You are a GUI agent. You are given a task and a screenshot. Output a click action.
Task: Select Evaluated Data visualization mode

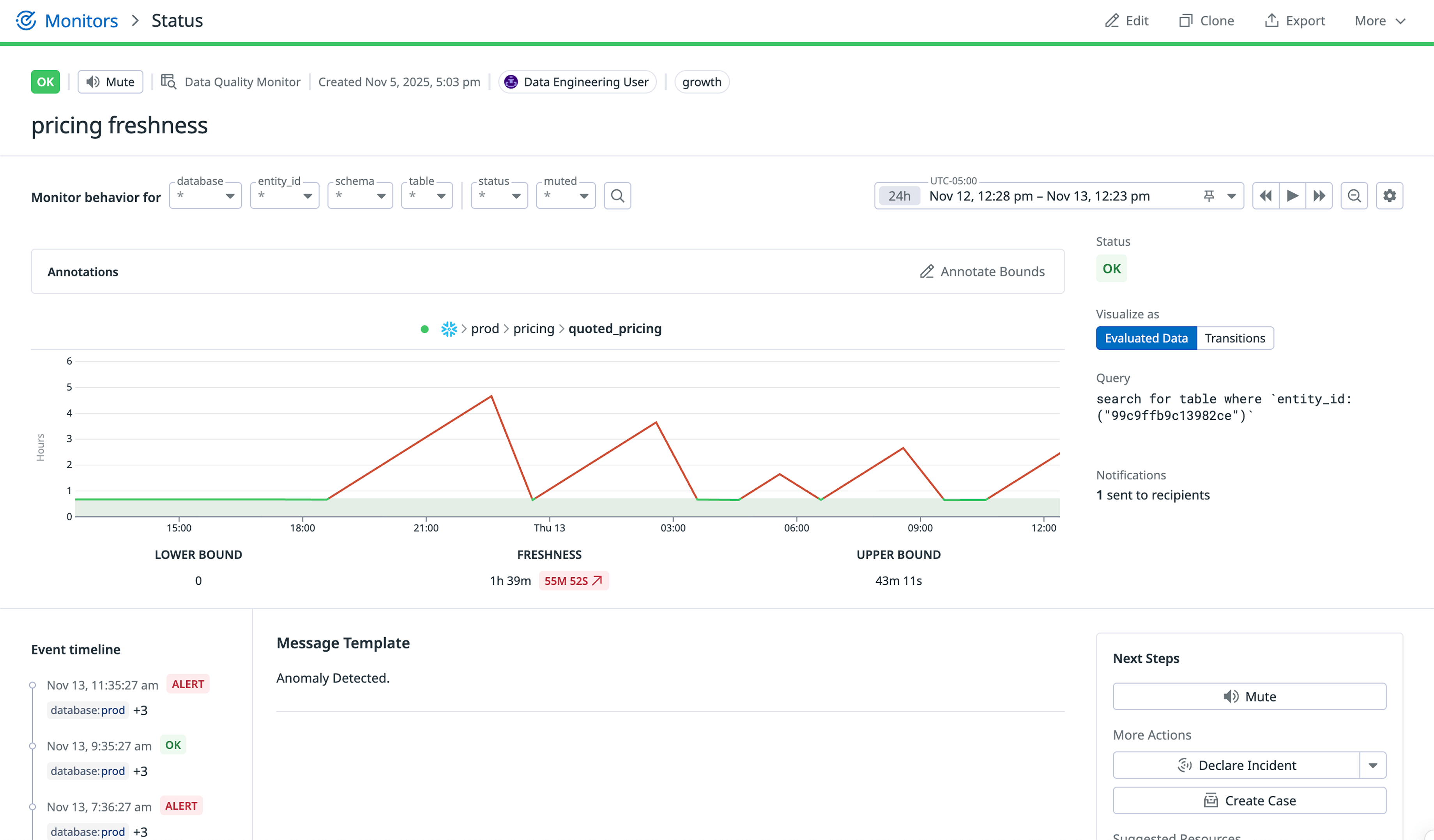pyautogui.click(x=1146, y=338)
